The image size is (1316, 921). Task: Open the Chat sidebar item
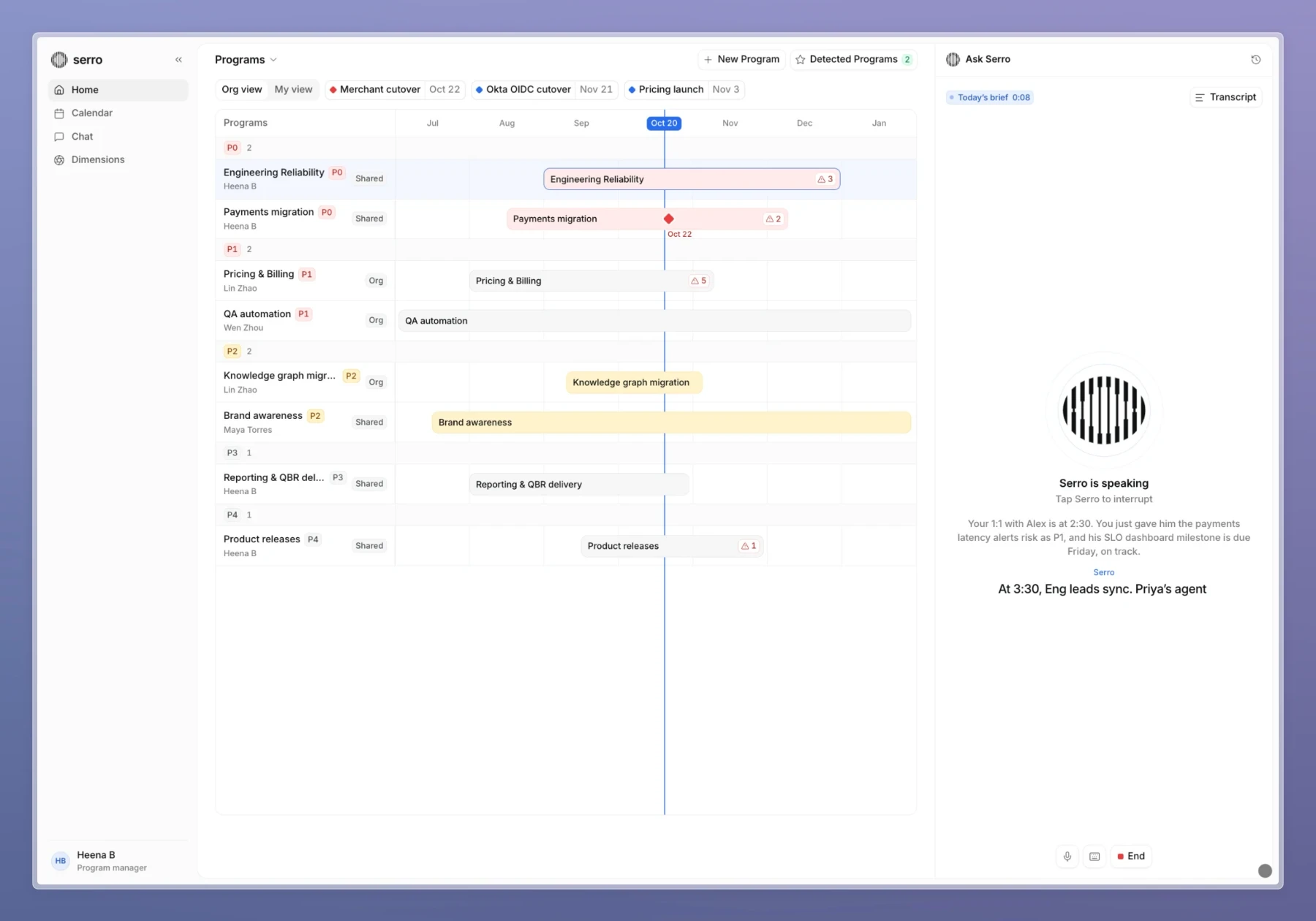tap(118, 137)
